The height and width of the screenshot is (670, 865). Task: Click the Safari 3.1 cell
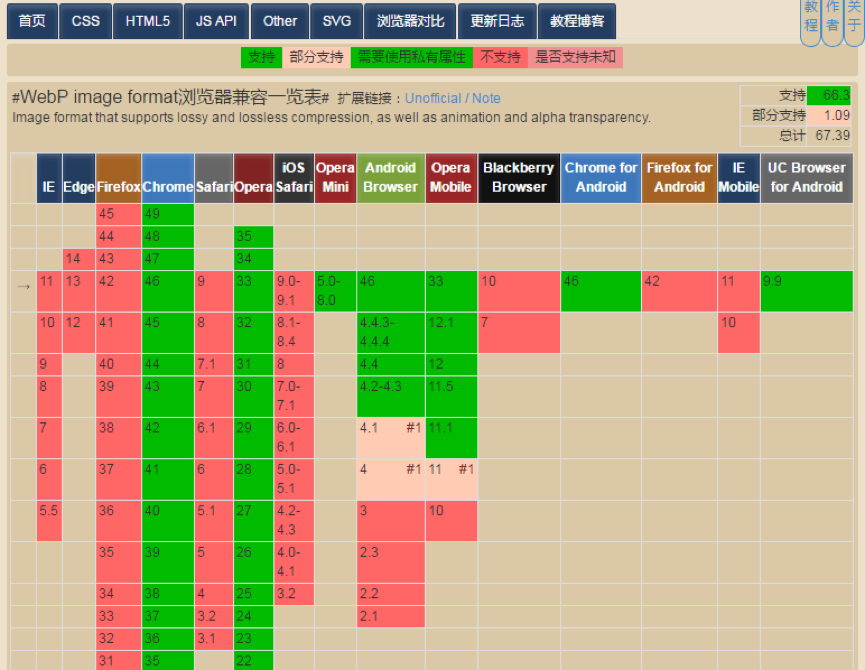(x=213, y=639)
